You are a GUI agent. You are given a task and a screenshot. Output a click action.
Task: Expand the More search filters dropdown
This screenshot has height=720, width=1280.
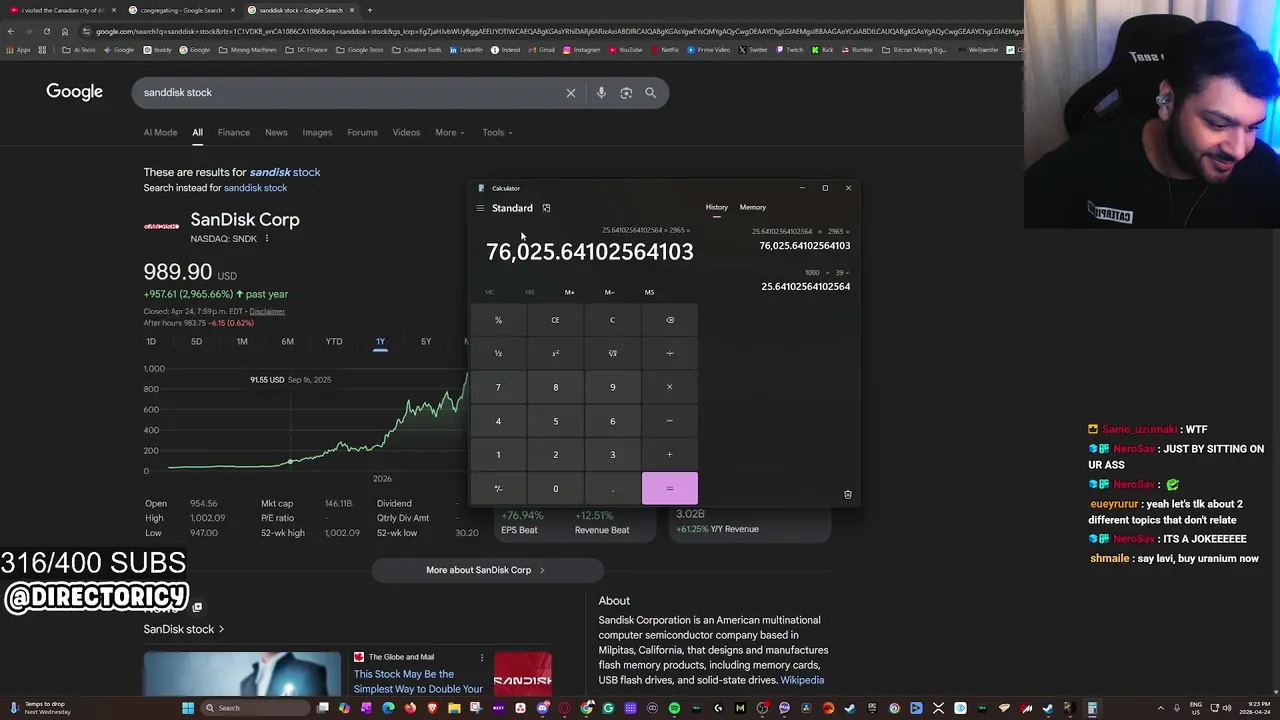(449, 132)
